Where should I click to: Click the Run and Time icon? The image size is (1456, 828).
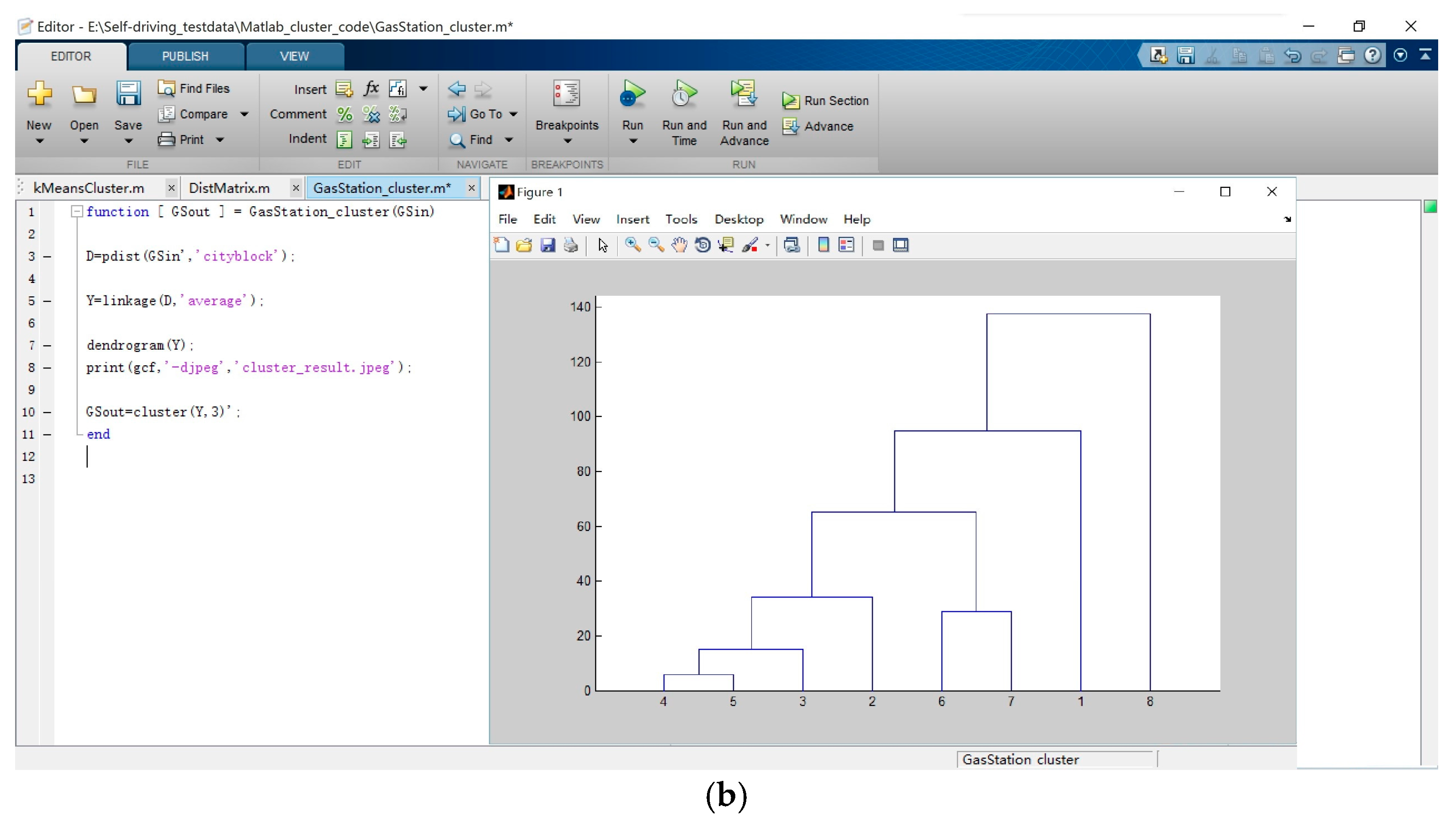pos(684,94)
